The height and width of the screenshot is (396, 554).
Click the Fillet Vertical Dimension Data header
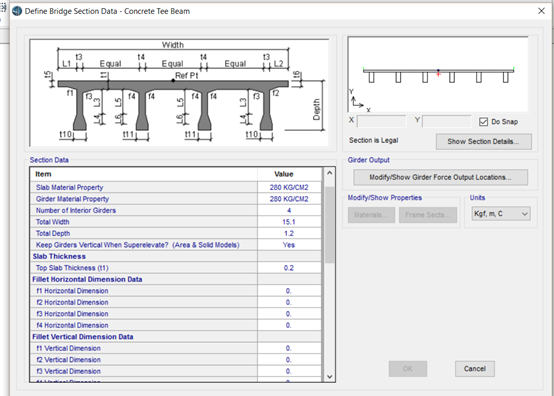83,337
